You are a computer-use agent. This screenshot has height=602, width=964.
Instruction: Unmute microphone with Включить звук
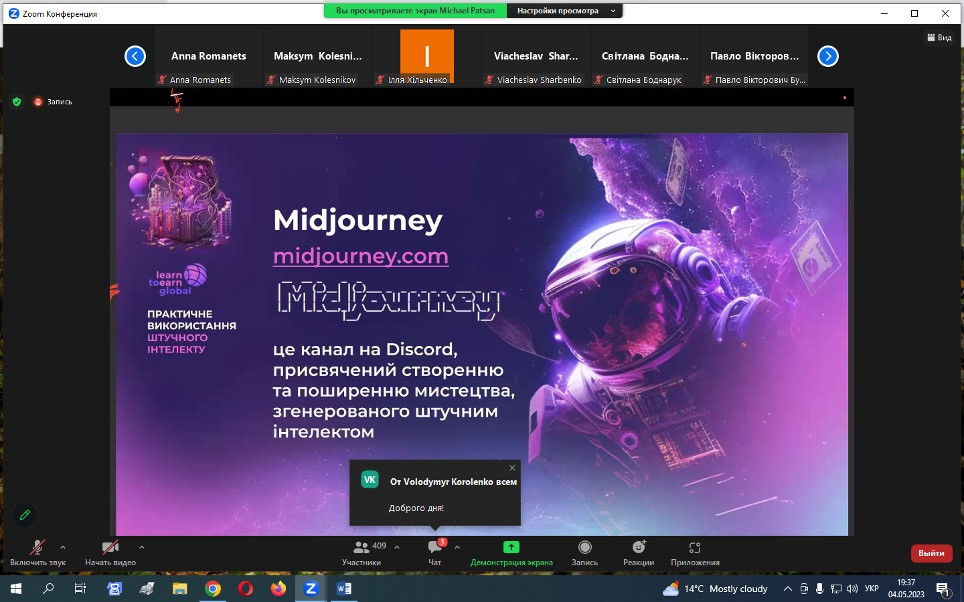point(38,552)
